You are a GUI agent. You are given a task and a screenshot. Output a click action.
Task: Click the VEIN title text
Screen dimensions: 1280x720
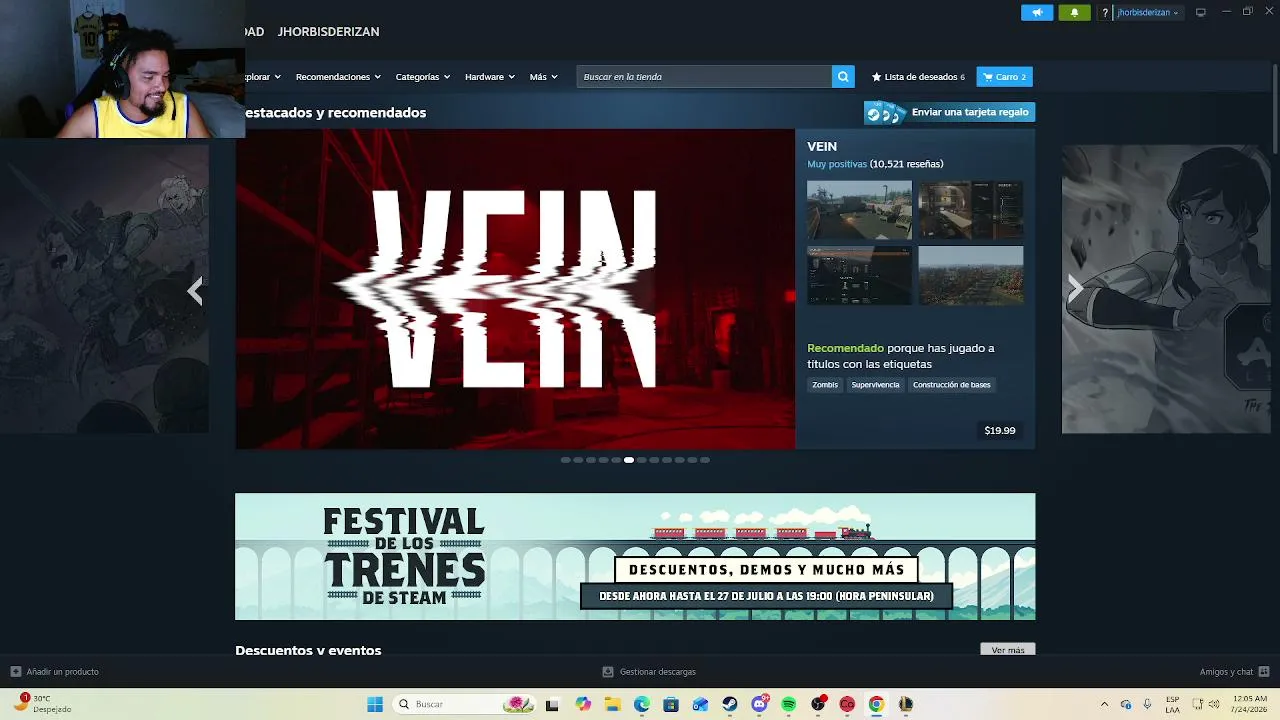click(822, 147)
